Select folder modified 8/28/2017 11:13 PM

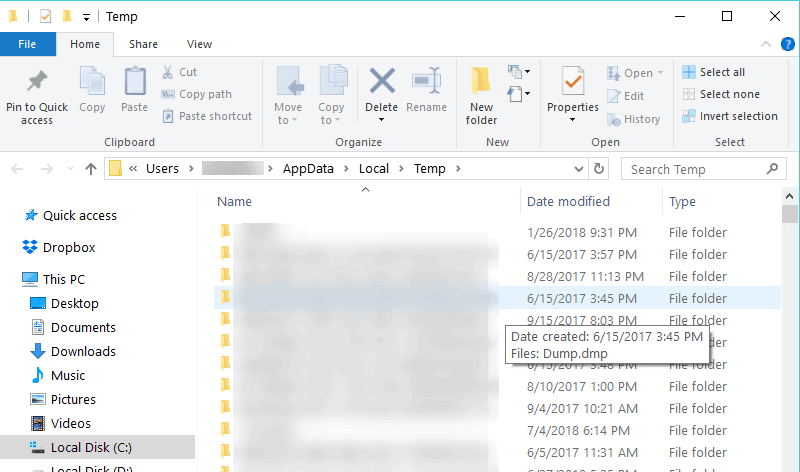coord(497,276)
